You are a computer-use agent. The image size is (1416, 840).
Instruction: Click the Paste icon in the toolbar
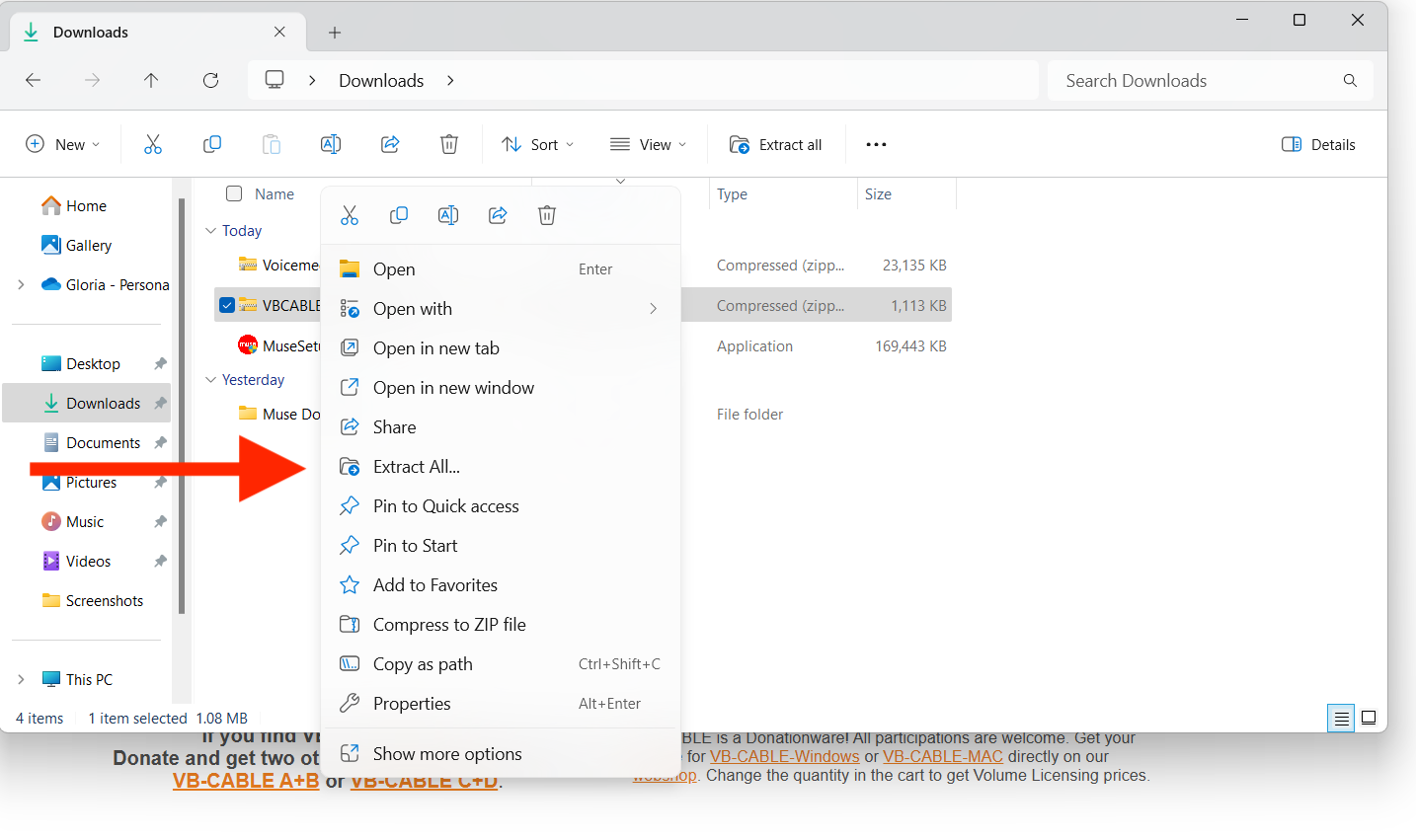tap(272, 144)
